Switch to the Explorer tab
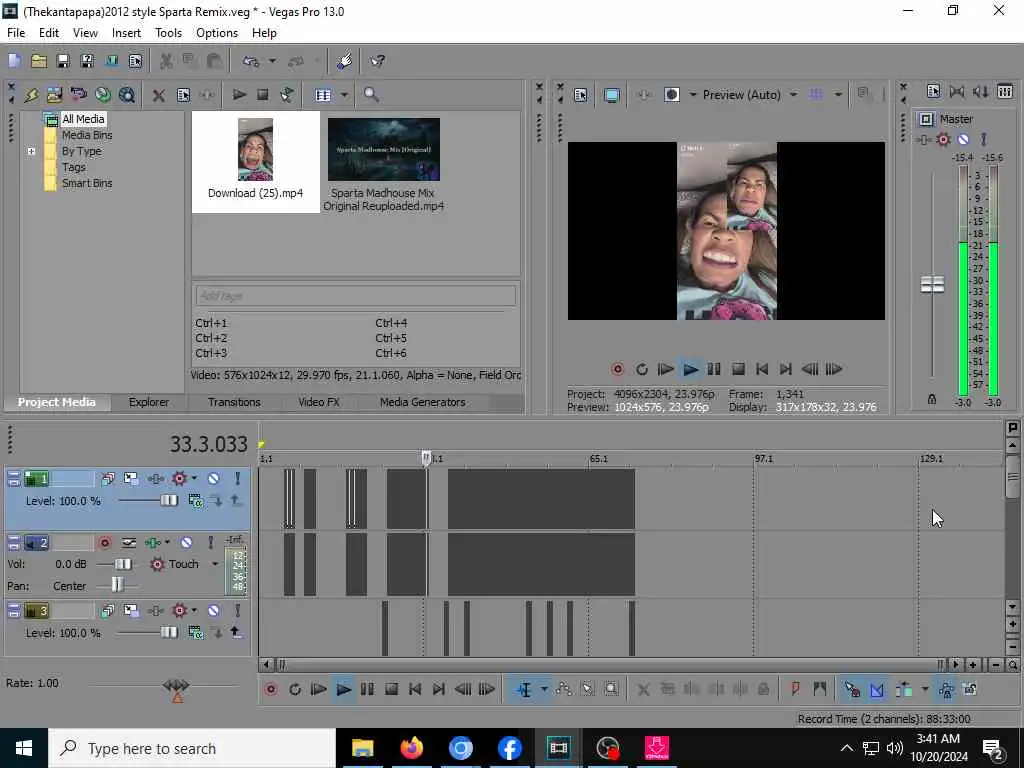The height and width of the screenshot is (768, 1024). coord(149,402)
